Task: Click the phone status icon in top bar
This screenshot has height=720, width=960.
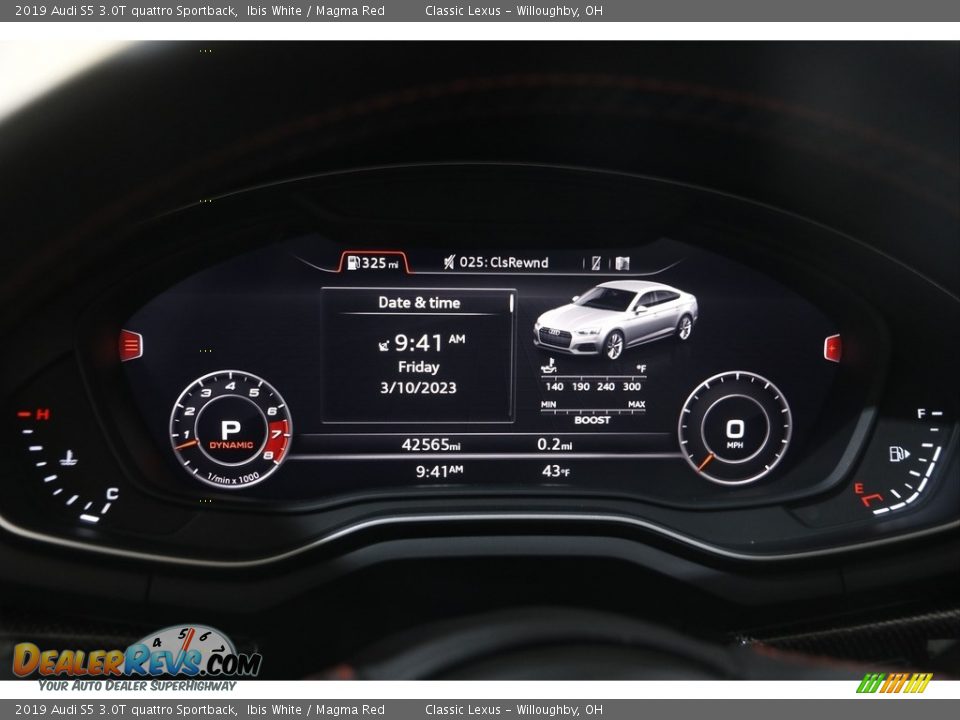Action: pos(596,263)
